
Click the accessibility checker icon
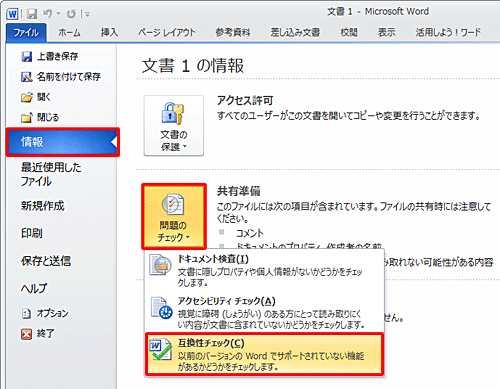pos(161,308)
